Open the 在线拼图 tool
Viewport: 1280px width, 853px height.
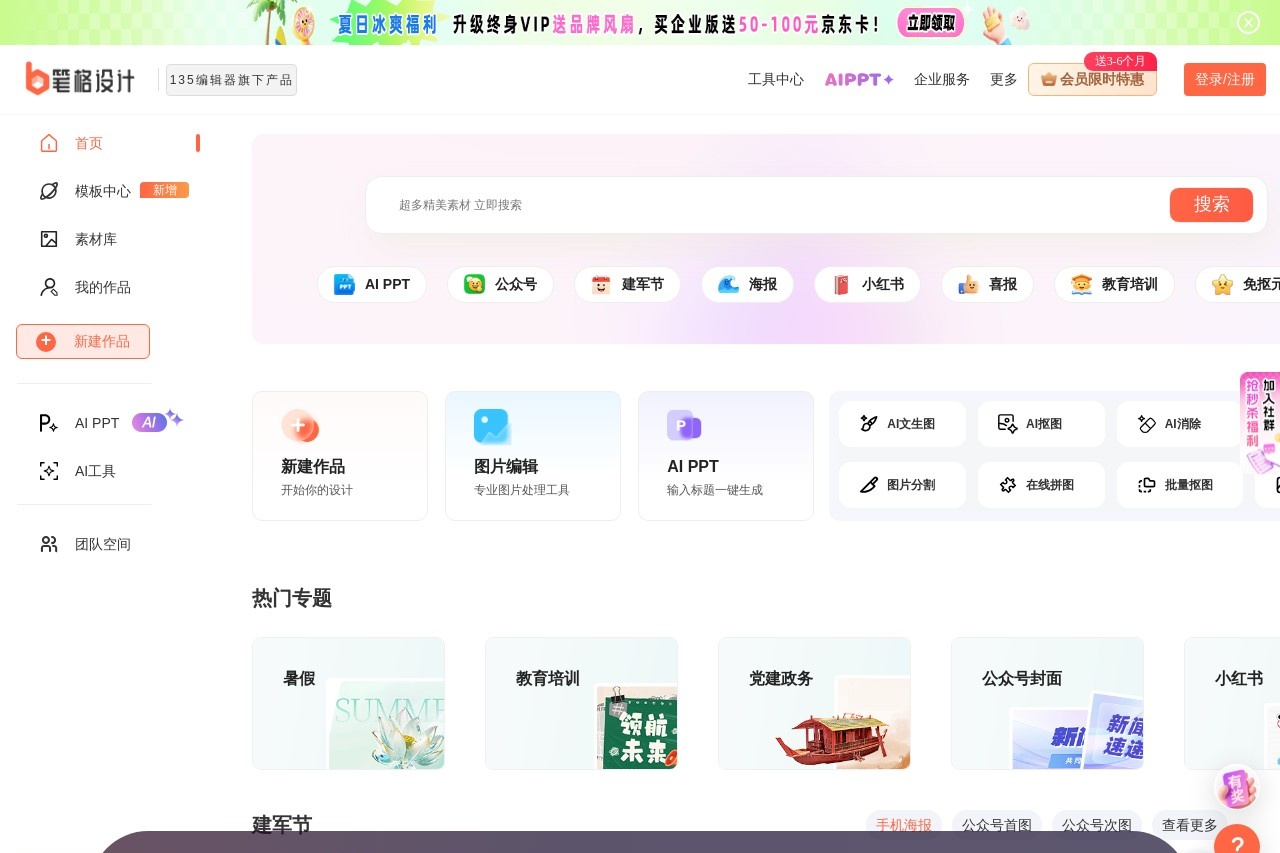click(1041, 485)
